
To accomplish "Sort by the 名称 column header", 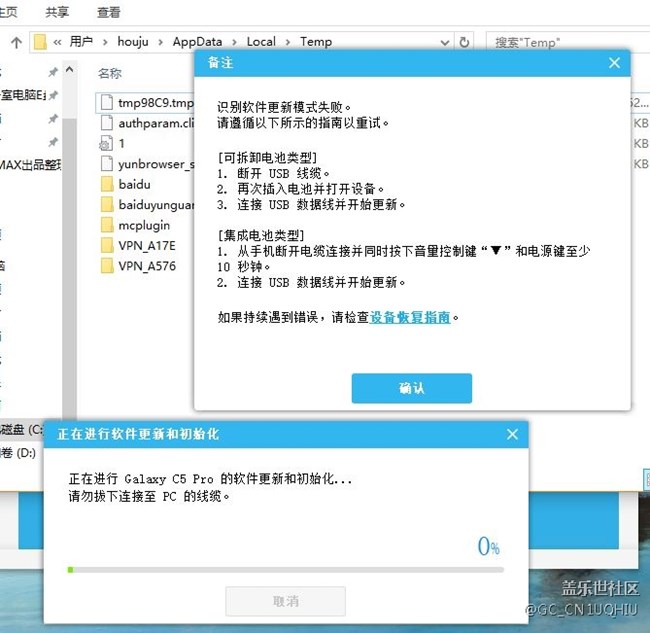I will [110, 73].
